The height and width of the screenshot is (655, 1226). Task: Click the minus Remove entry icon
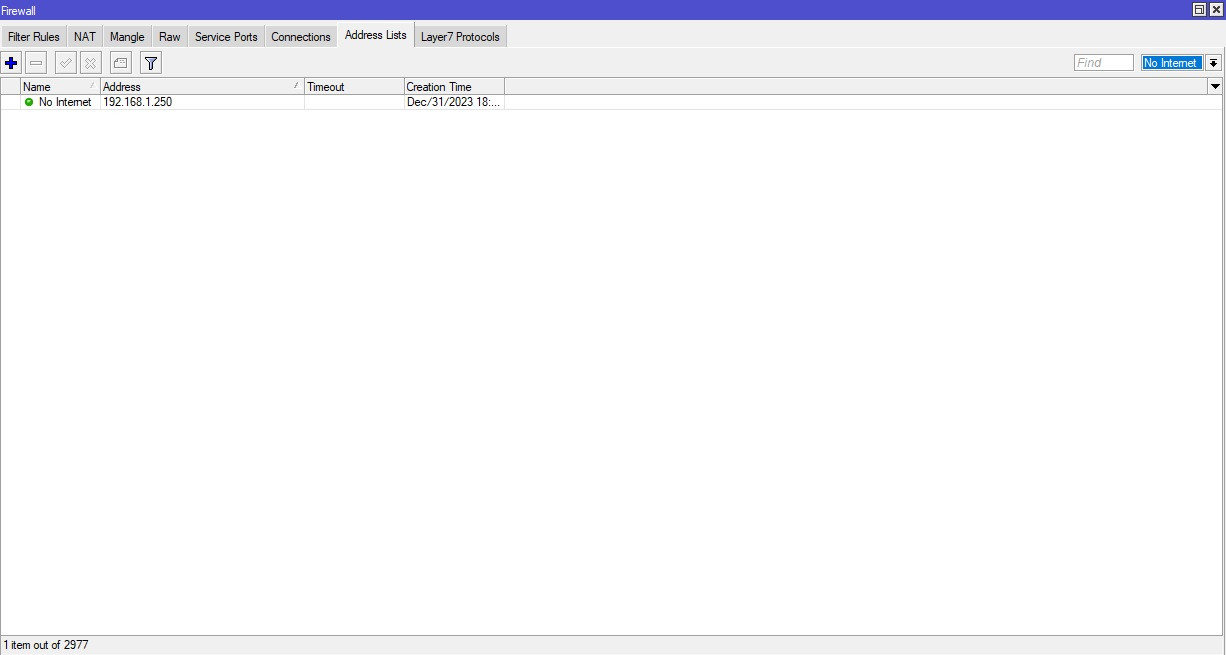click(36, 63)
